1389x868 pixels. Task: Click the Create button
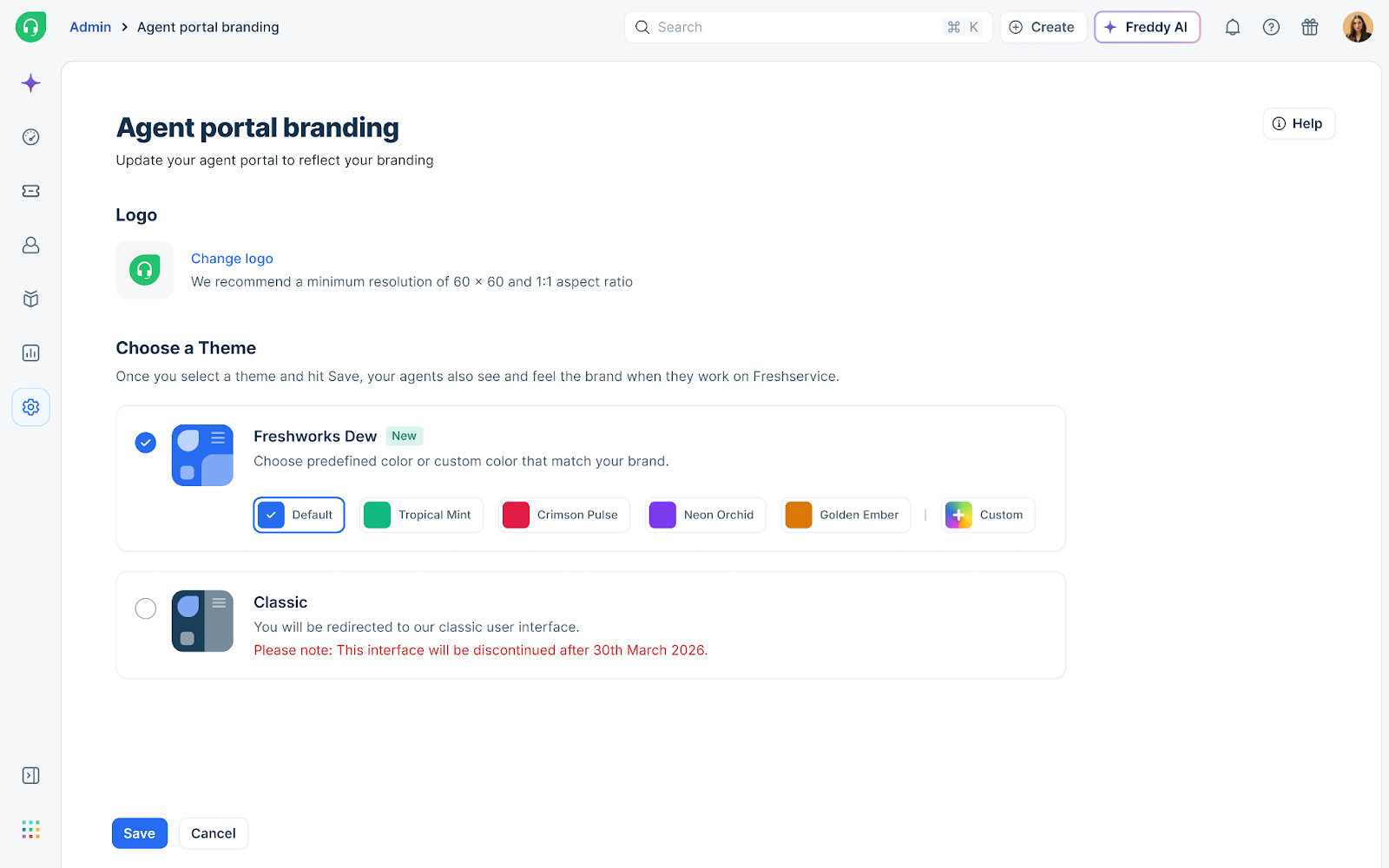(x=1043, y=27)
